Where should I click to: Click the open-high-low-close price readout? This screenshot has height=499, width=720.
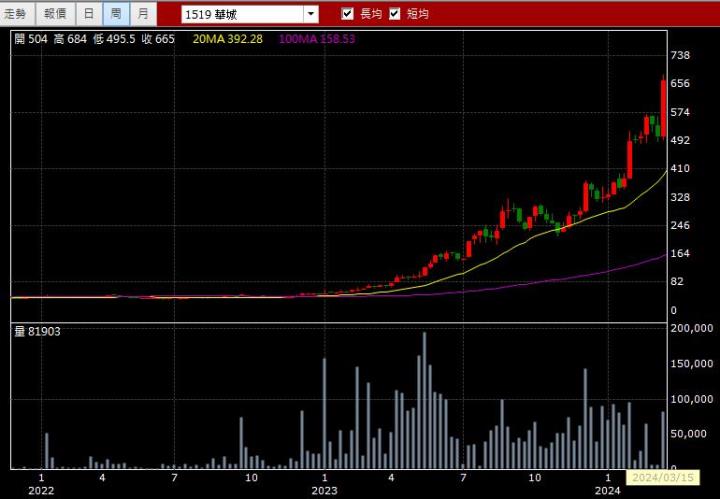click(x=94, y=39)
